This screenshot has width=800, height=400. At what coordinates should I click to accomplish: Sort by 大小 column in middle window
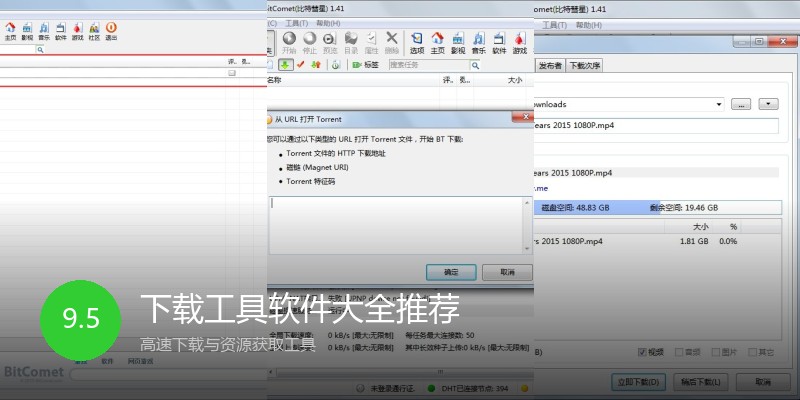tap(514, 80)
